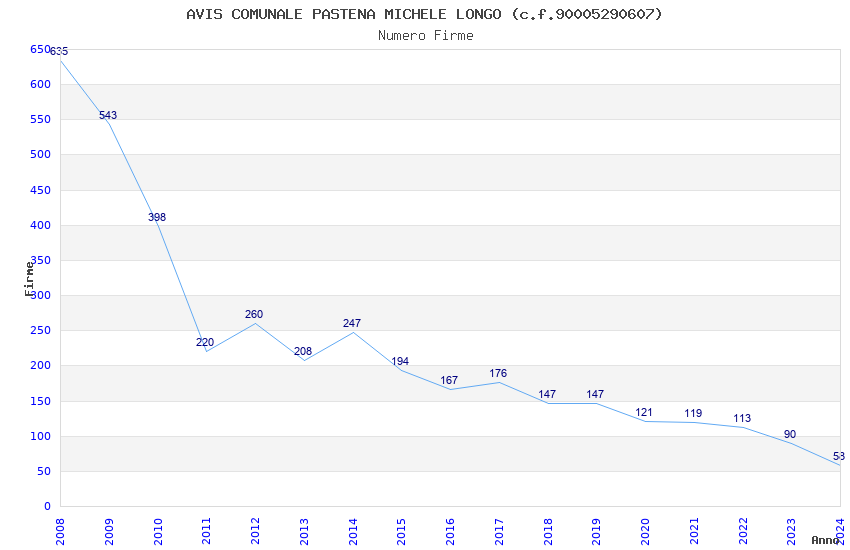Click the x-axis year 2023
The image size is (850, 550).
(791, 531)
